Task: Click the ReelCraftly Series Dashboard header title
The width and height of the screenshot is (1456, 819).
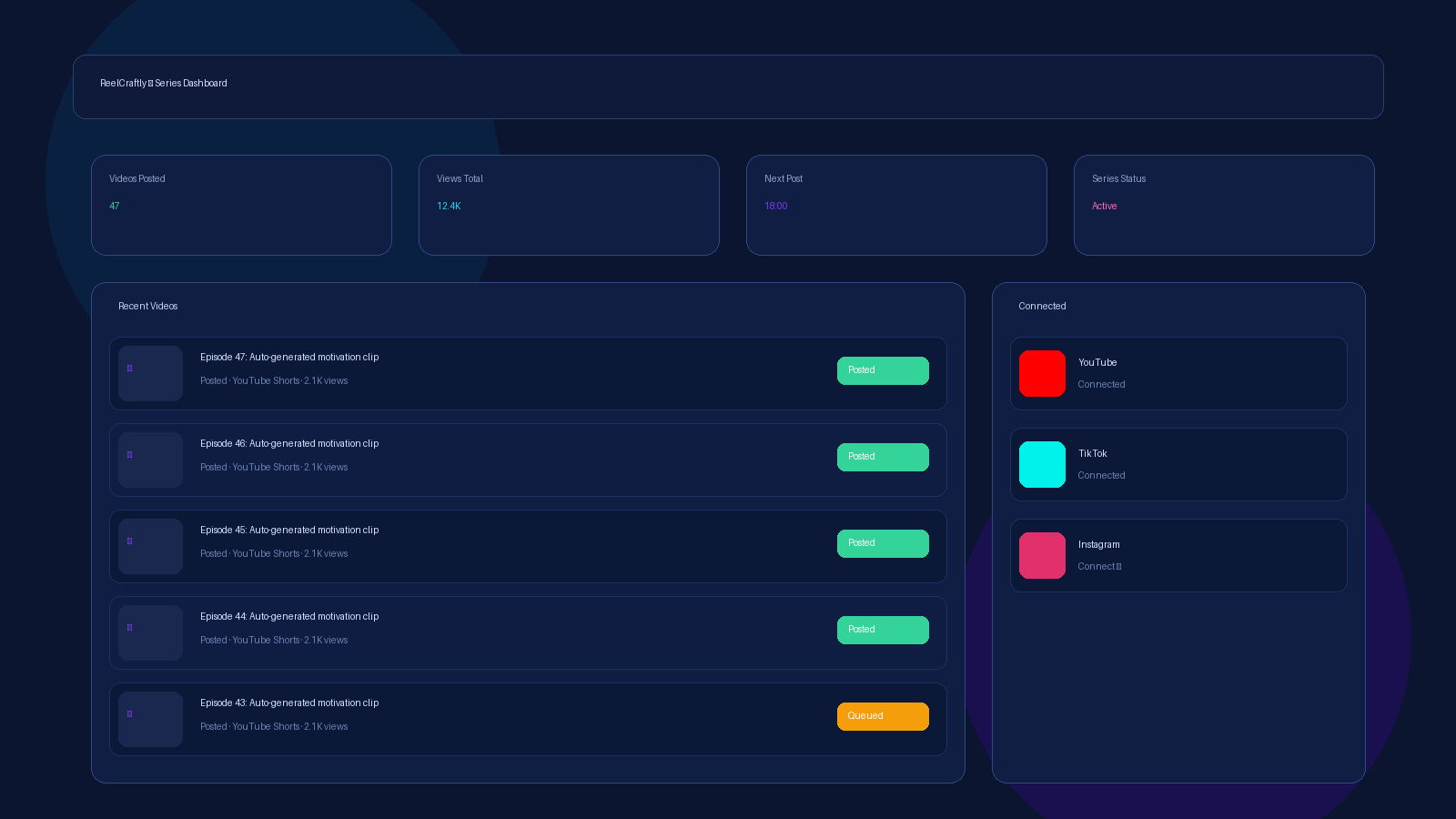Action: pyautogui.click(x=164, y=83)
